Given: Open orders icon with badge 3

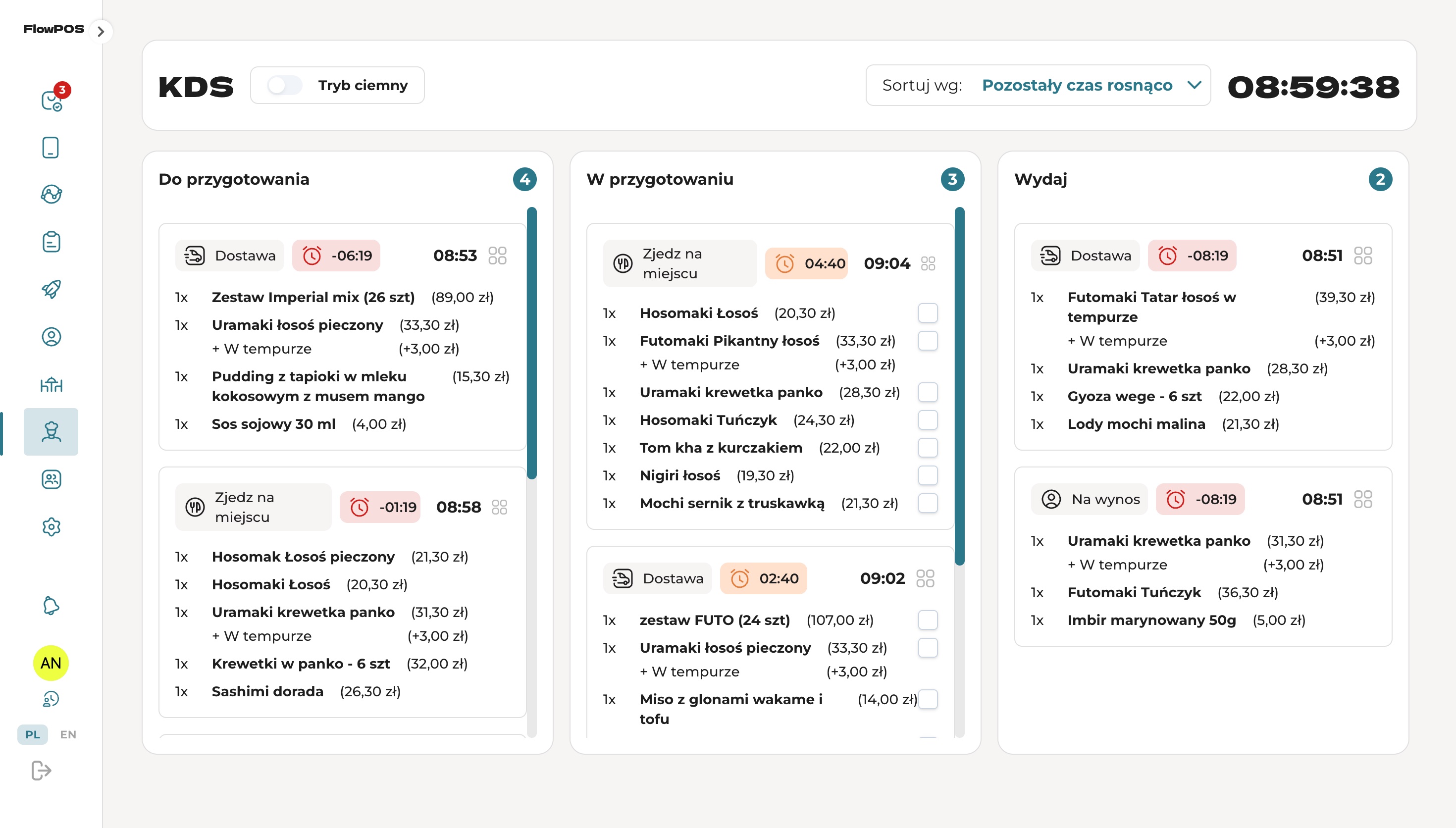Looking at the screenshot, I should (52, 101).
